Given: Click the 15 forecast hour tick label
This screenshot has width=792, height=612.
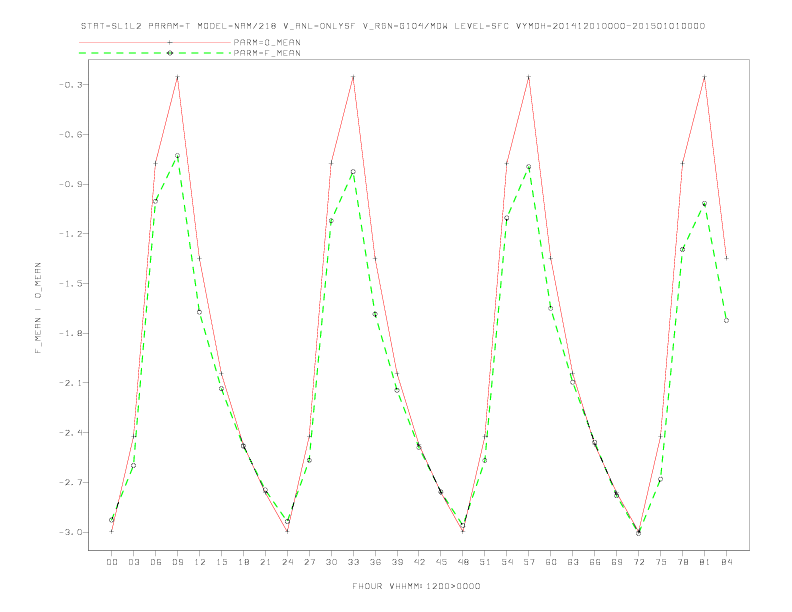Looking at the screenshot, I should tap(221, 562).
